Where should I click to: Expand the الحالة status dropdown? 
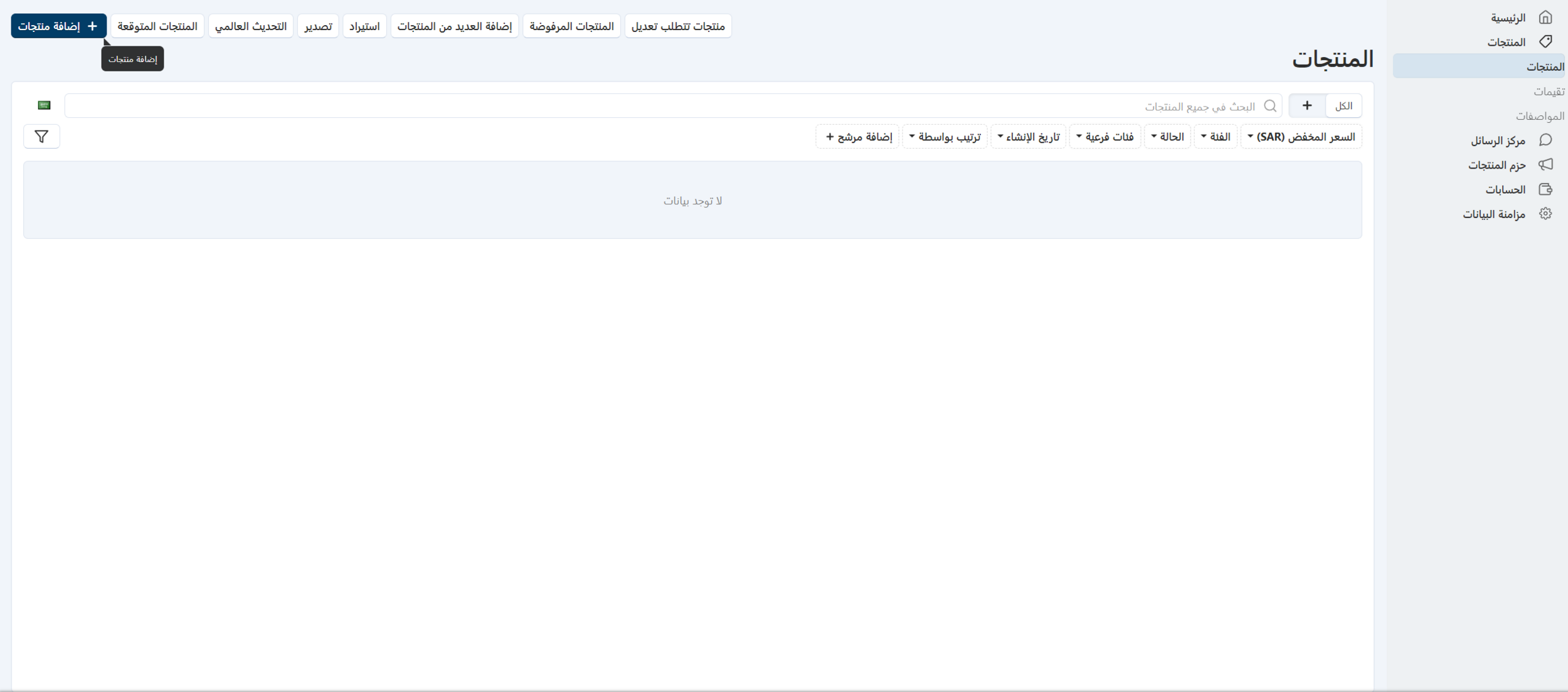click(1167, 137)
